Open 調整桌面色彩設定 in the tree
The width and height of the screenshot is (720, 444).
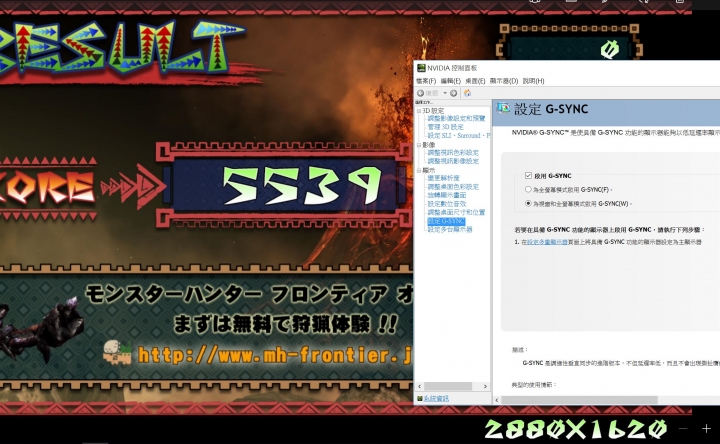[x=453, y=187]
